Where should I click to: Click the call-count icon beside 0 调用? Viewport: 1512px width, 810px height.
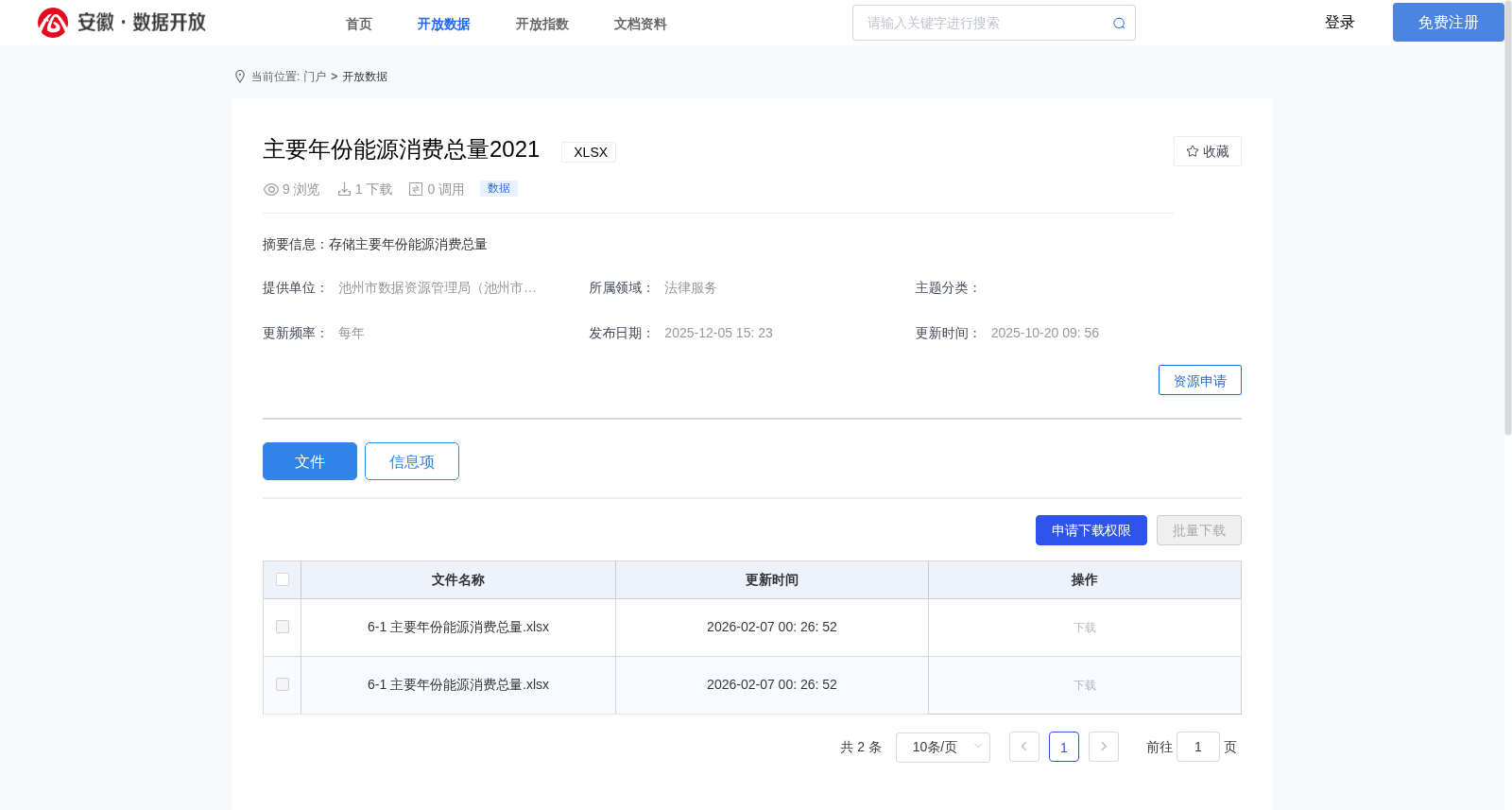tap(416, 189)
